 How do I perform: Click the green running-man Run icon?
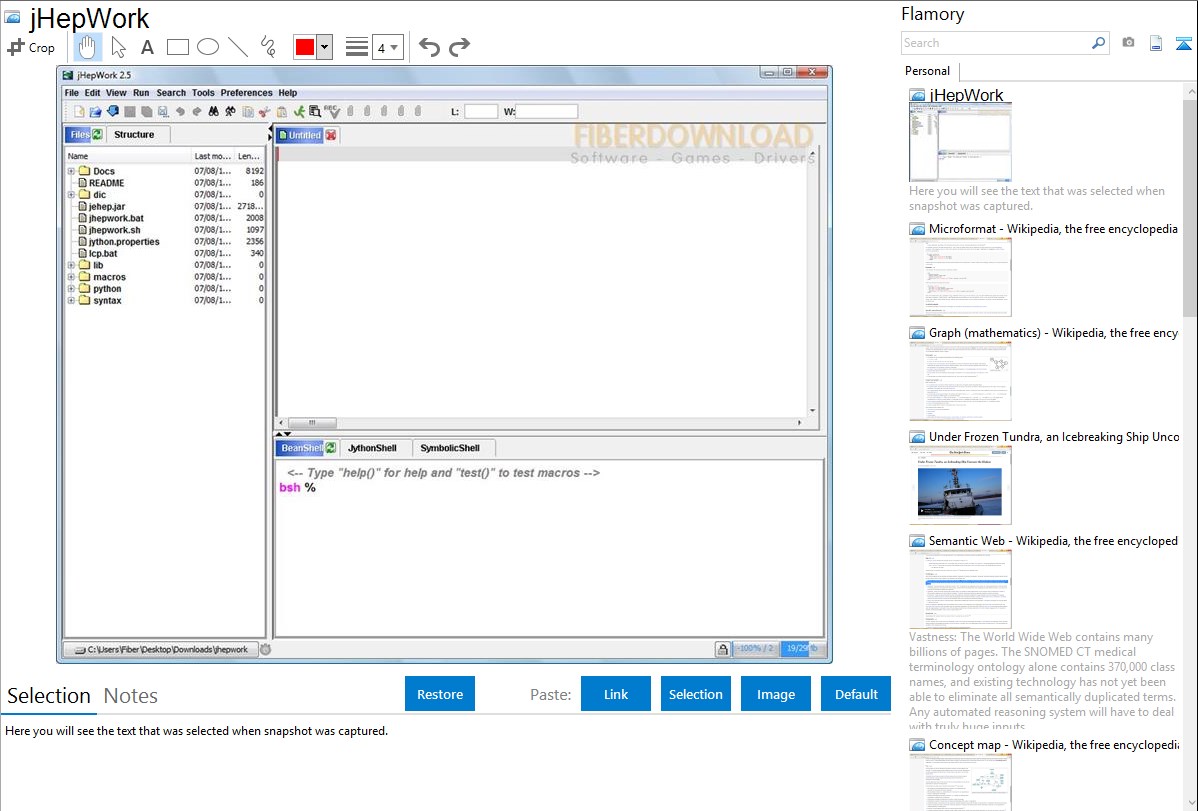coord(299,112)
